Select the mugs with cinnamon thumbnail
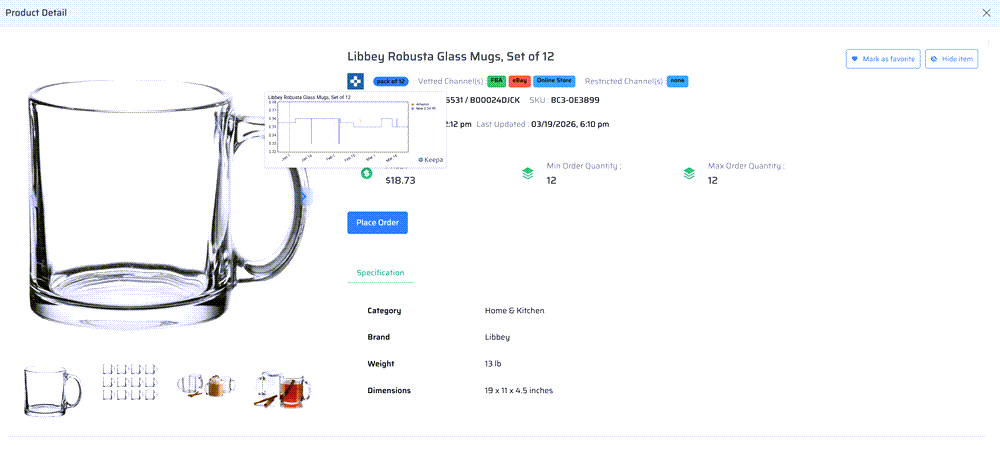Screen dimensions: 1000x471 207,385
